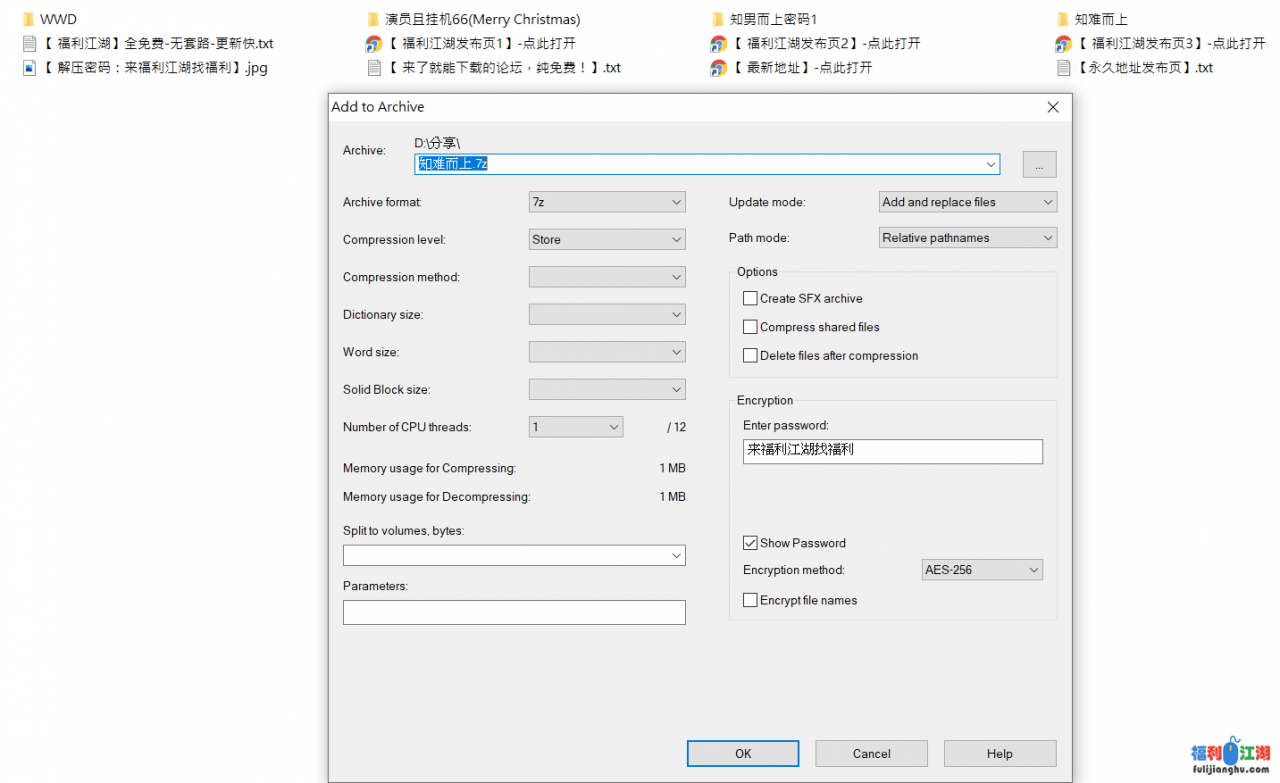Open the WWD folder icon
The height and width of the screenshot is (783, 1280).
pos(28,19)
